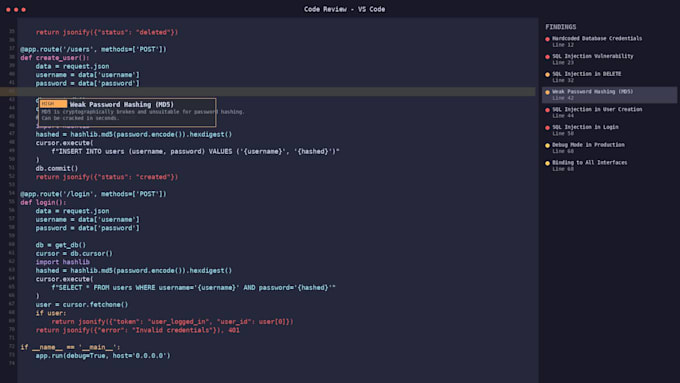The height and width of the screenshot is (383, 680).
Task: Click orange severity dot beside SQL Injection in DELETE
Action: (x=547, y=75)
